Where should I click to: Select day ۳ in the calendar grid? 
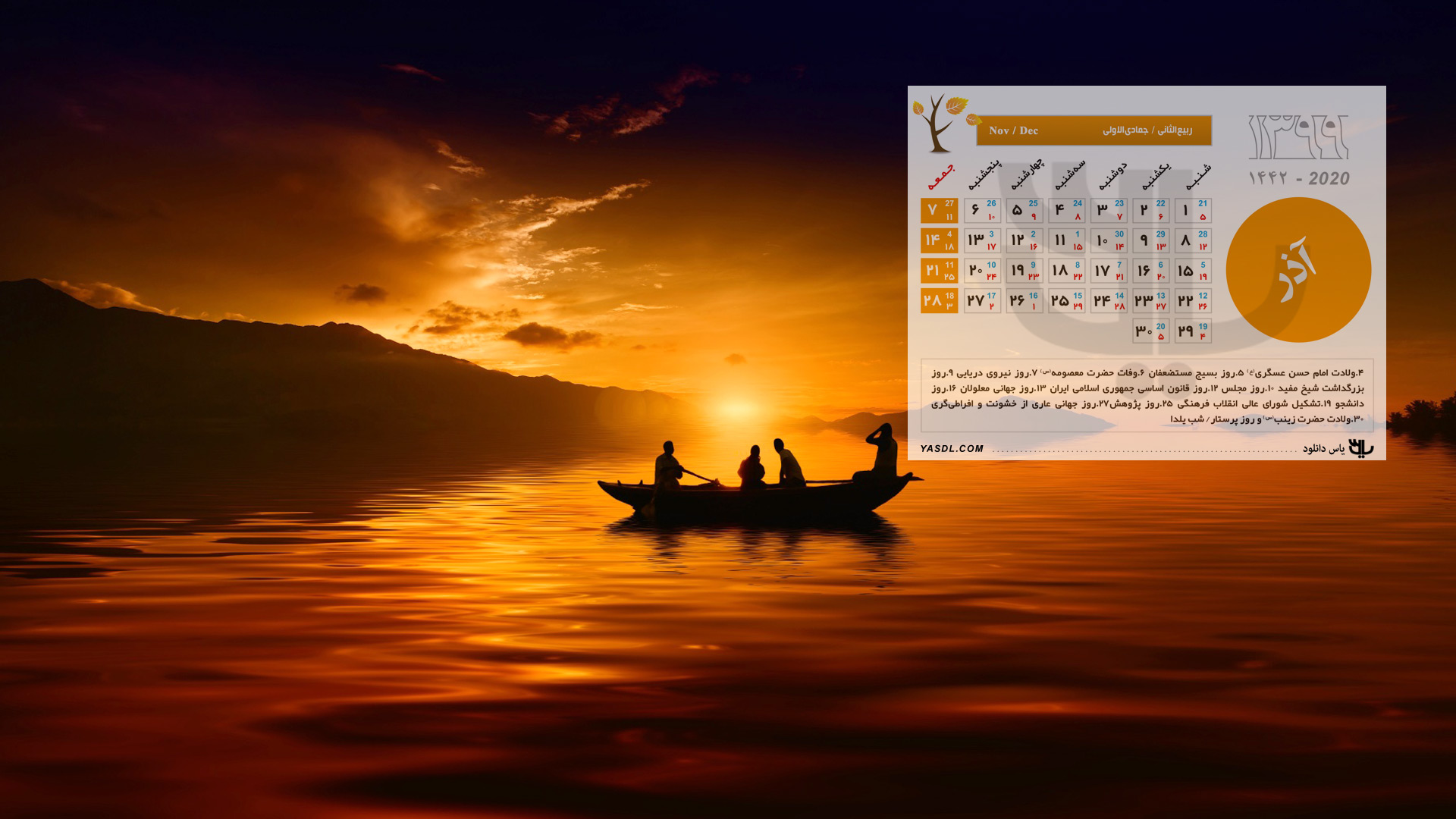1109,210
